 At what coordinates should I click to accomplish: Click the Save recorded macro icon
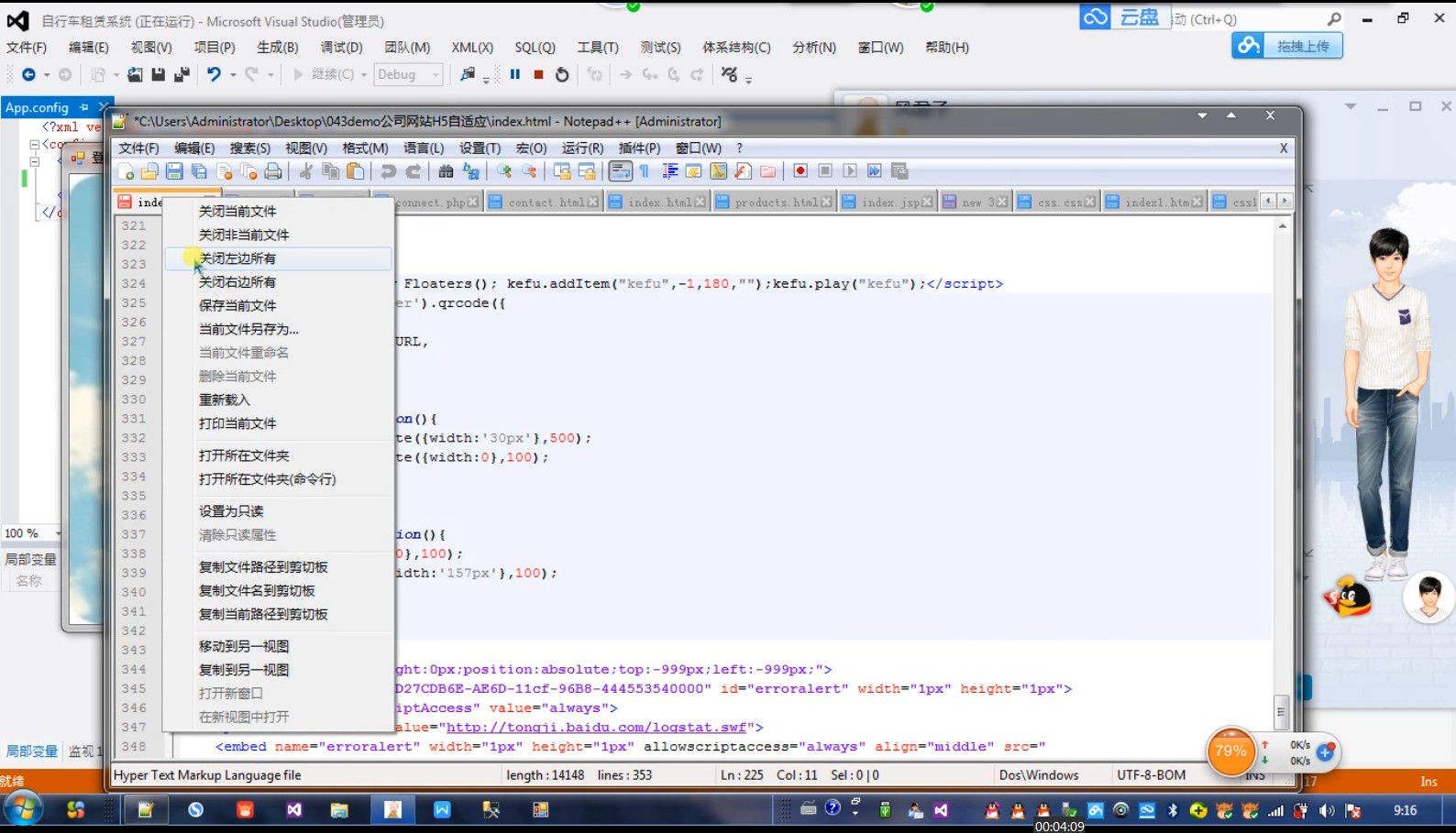point(899,171)
